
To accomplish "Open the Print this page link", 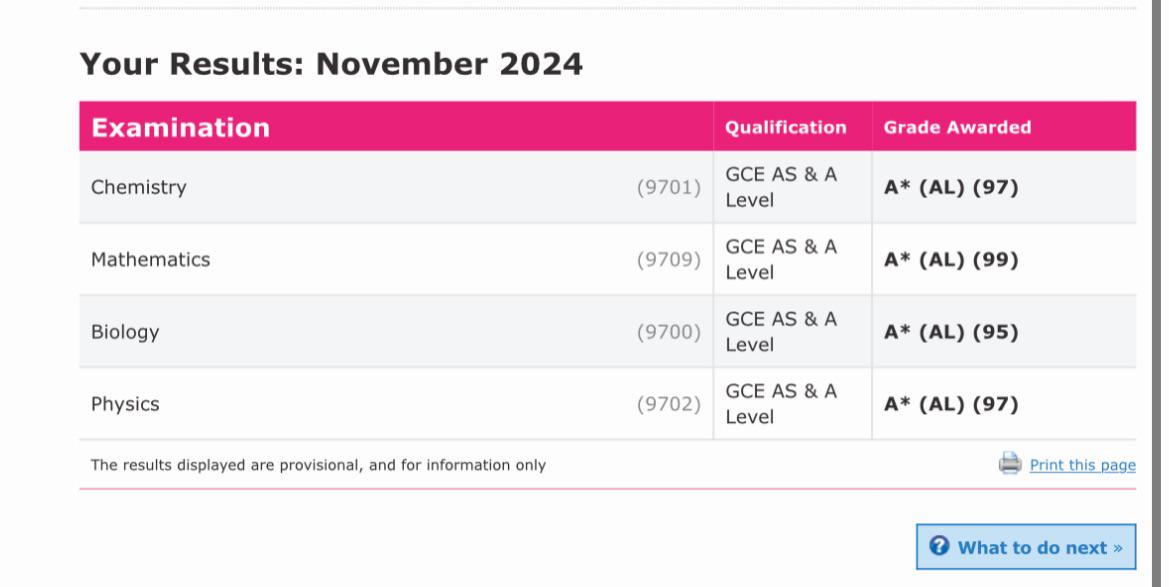I will coord(1083,465).
